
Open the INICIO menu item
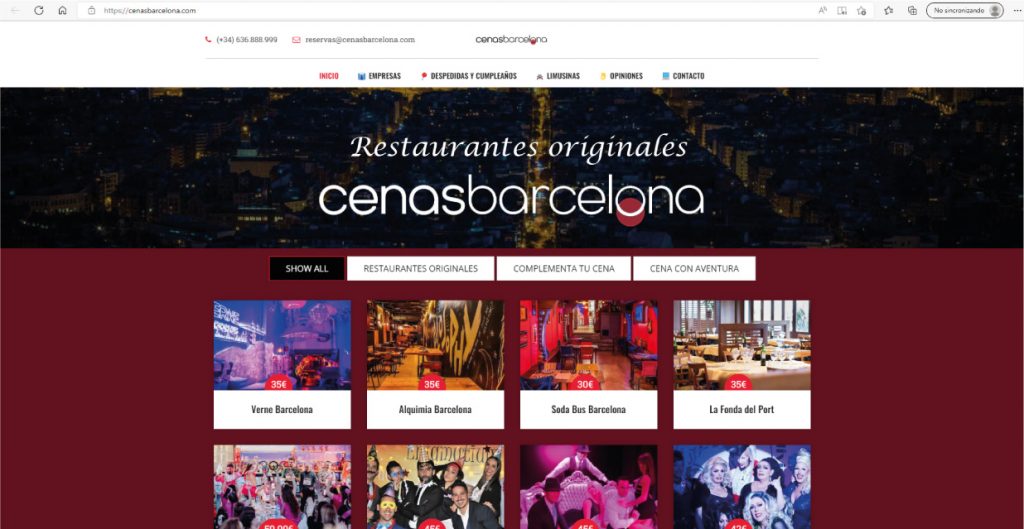pos(328,76)
